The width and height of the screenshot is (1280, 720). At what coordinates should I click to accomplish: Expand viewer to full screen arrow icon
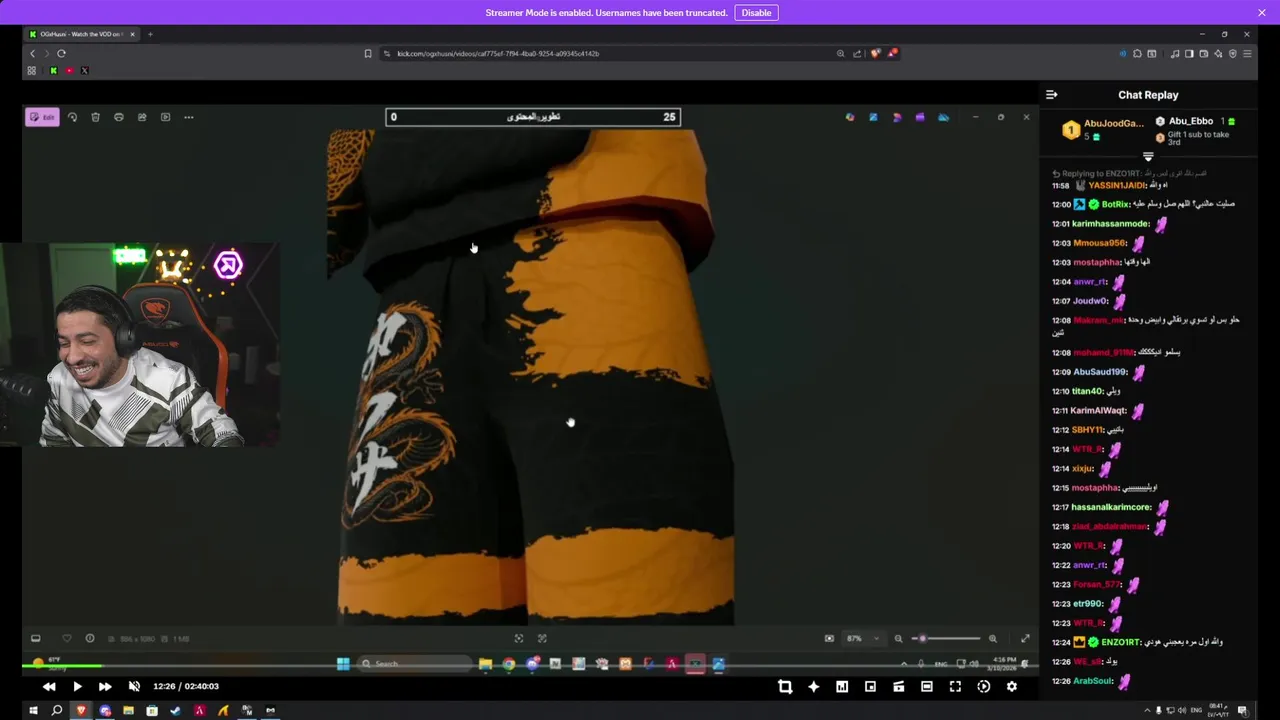pyautogui.click(x=1025, y=638)
